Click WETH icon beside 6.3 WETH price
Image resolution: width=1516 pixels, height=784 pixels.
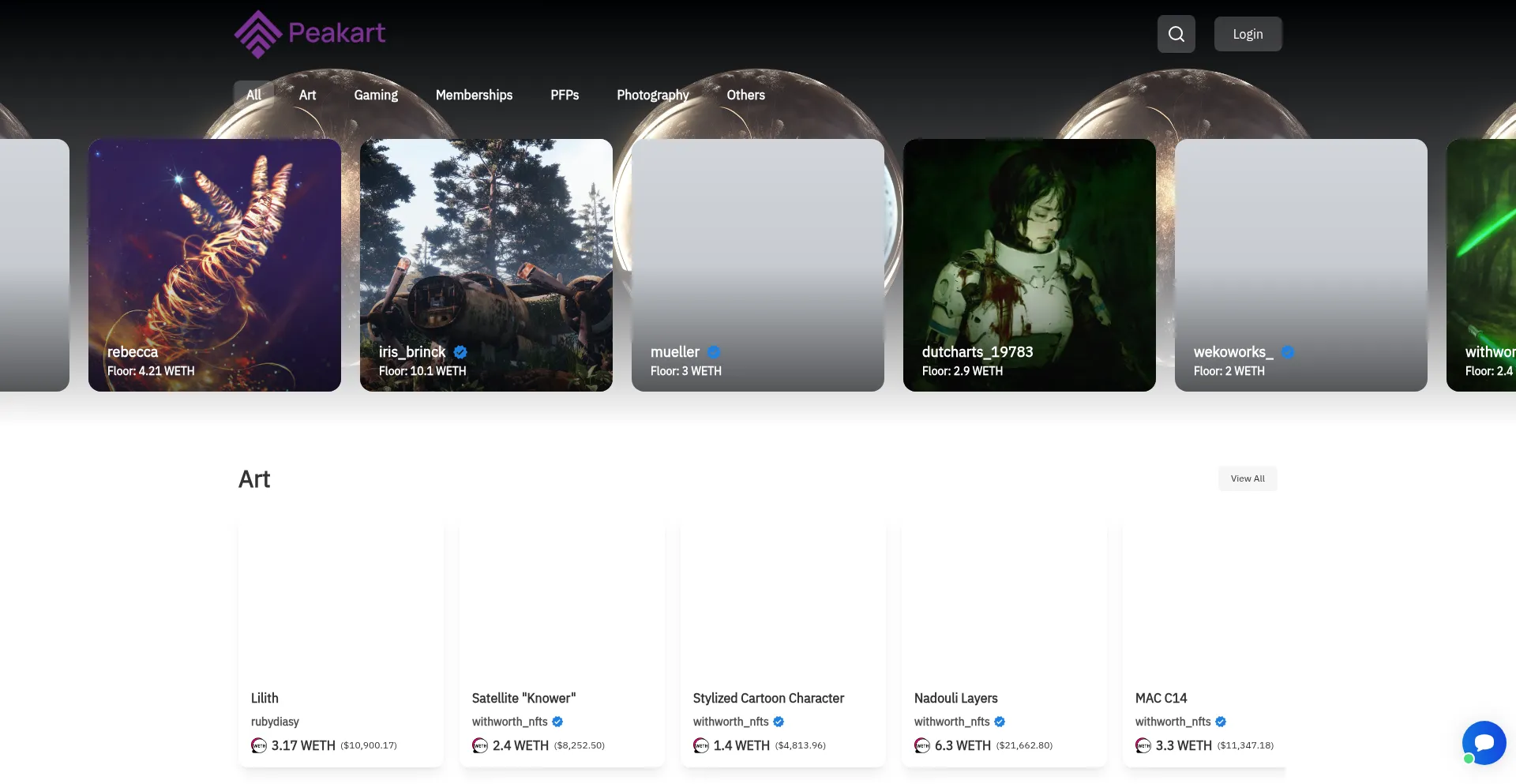(922, 745)
